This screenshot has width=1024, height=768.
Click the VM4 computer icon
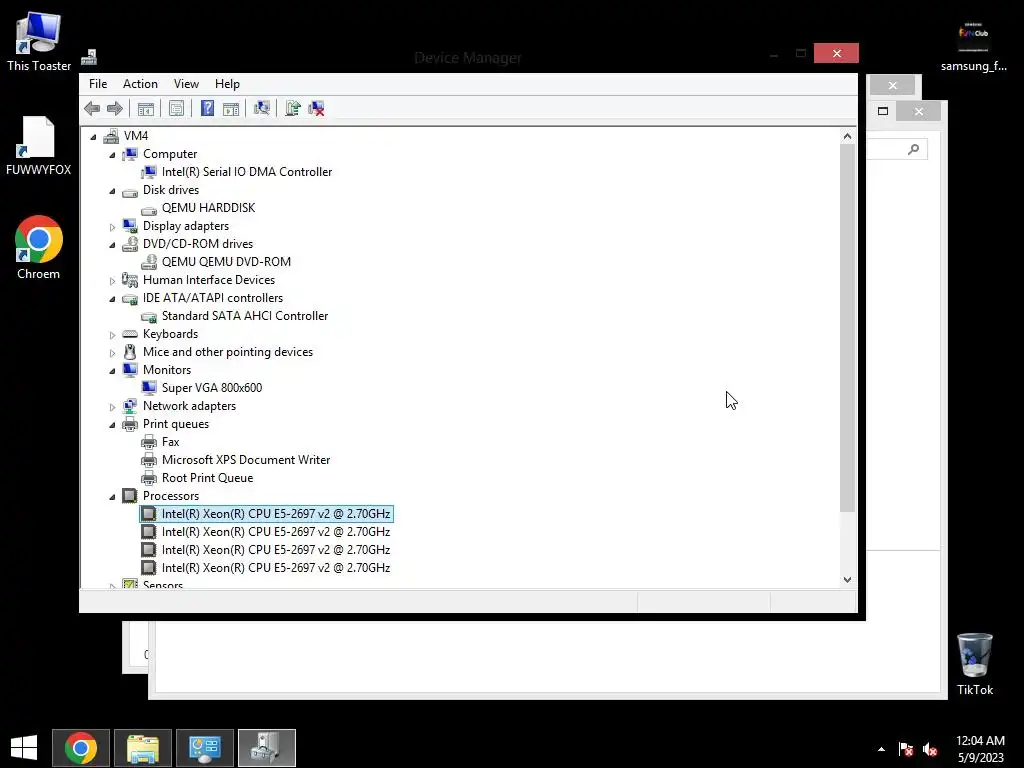[112, 136]
